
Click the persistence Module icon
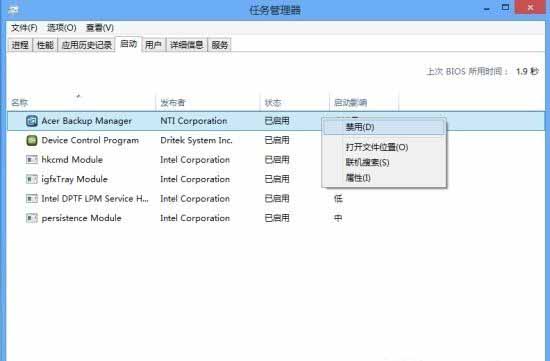(x=32, y=218)
